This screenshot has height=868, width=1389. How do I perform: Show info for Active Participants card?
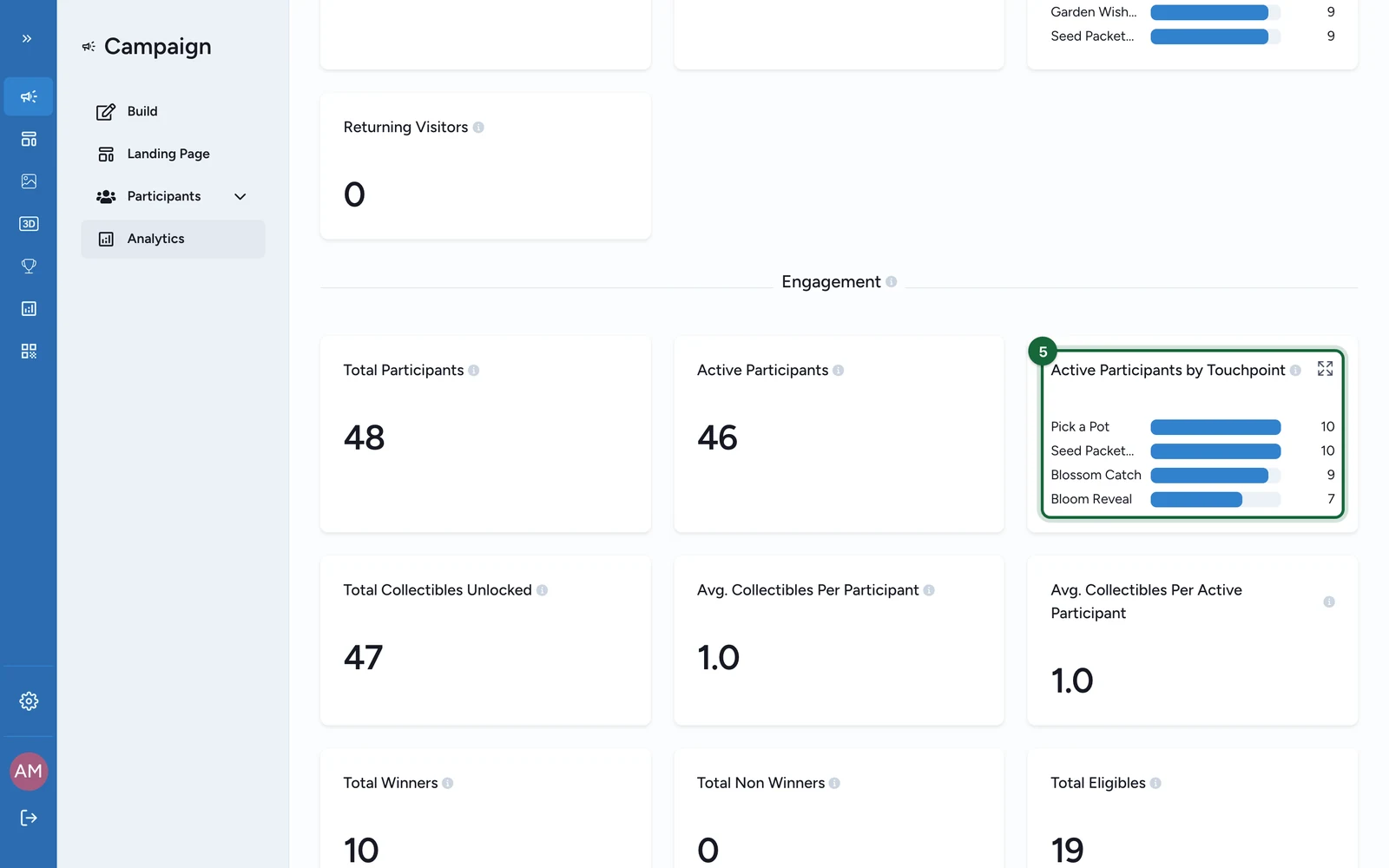coord(839,371)
